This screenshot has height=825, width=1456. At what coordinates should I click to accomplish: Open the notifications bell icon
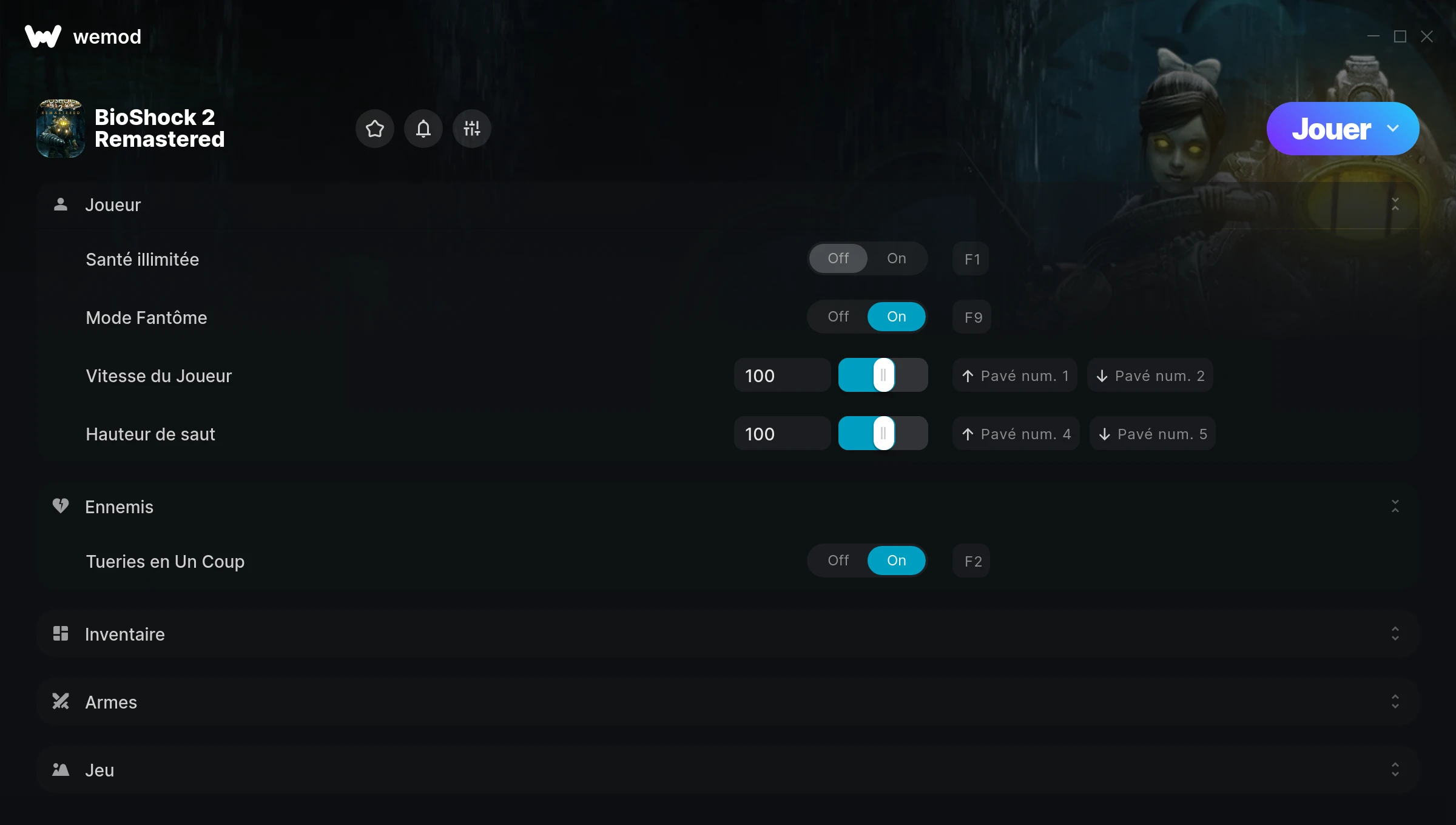423,129
